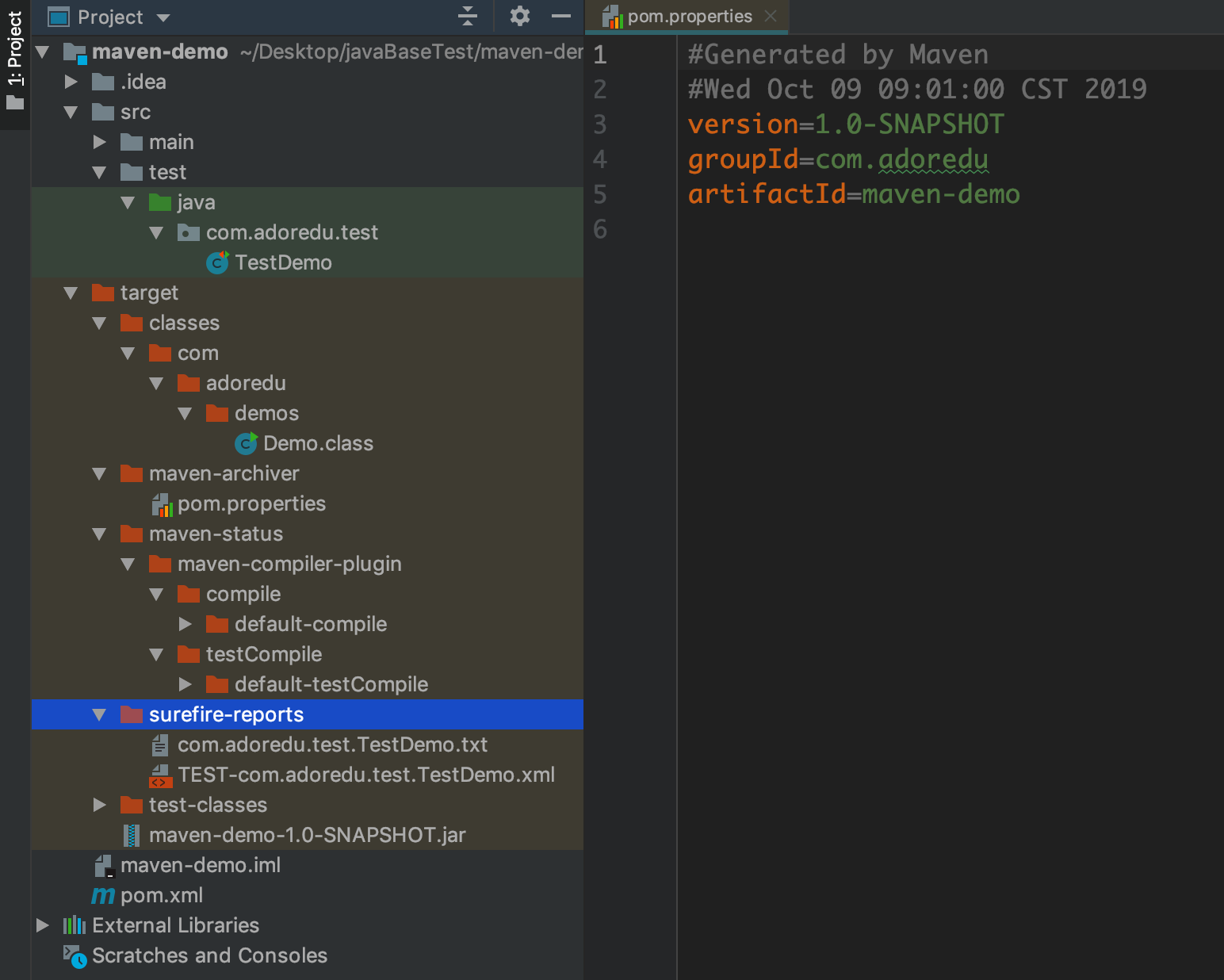Click the orange target folder icon

tap(103, 293)
